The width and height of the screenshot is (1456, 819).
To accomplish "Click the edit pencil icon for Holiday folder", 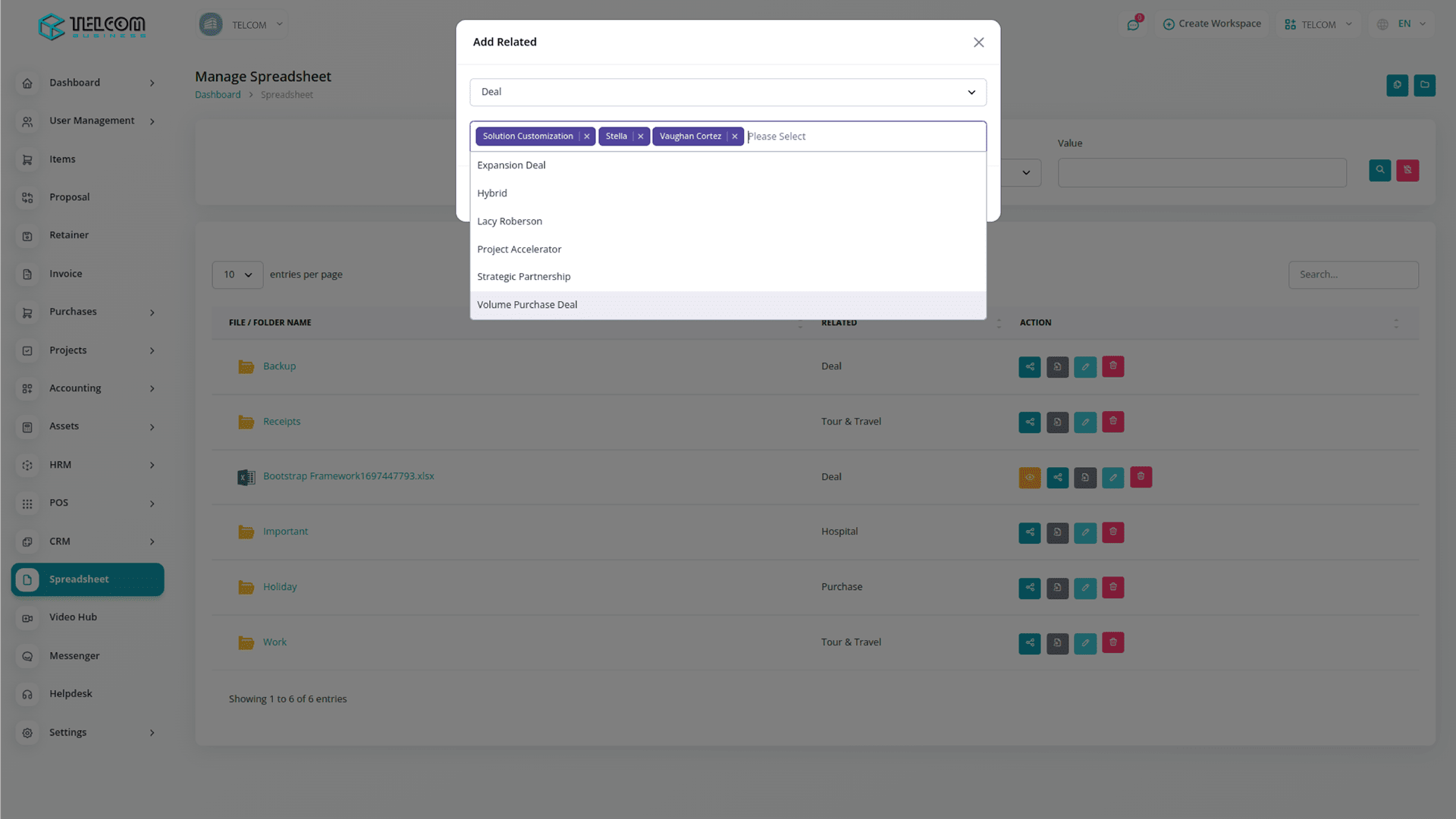I will pyautogui.click(x=1084, y=588).
